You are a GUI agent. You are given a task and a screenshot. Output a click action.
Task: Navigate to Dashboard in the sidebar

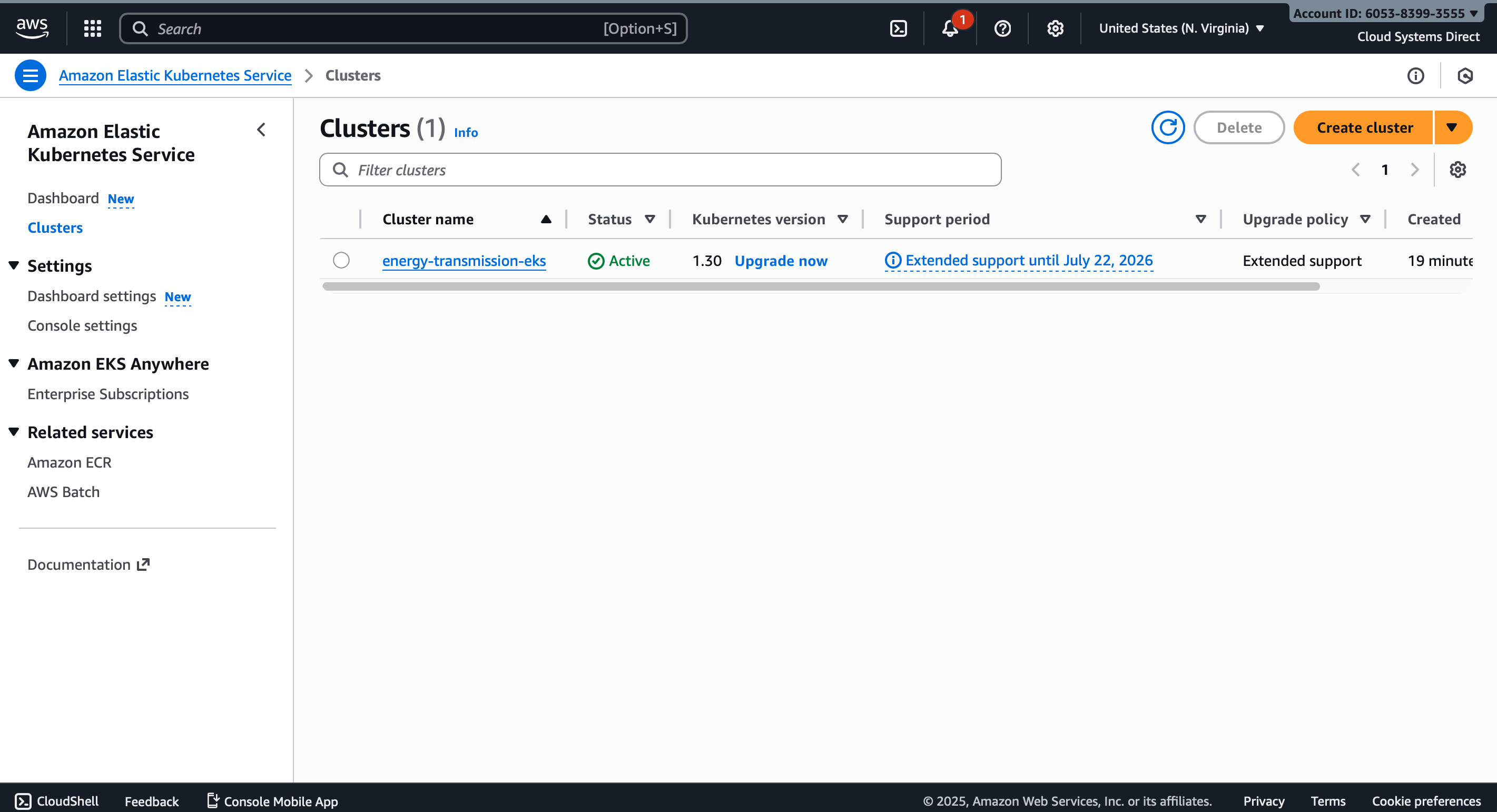[63, 197]
